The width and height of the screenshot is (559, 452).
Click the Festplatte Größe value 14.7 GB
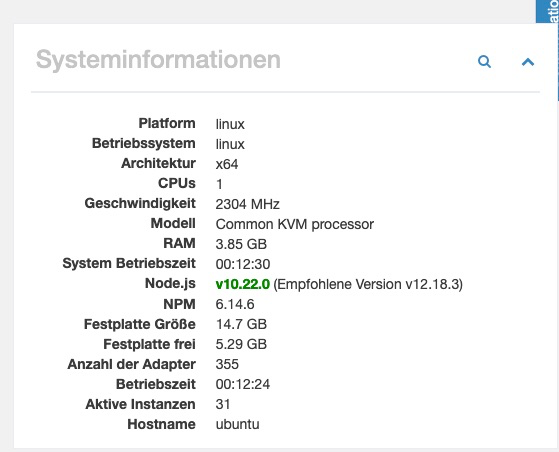pyautogui.click(x=241, y=324)
